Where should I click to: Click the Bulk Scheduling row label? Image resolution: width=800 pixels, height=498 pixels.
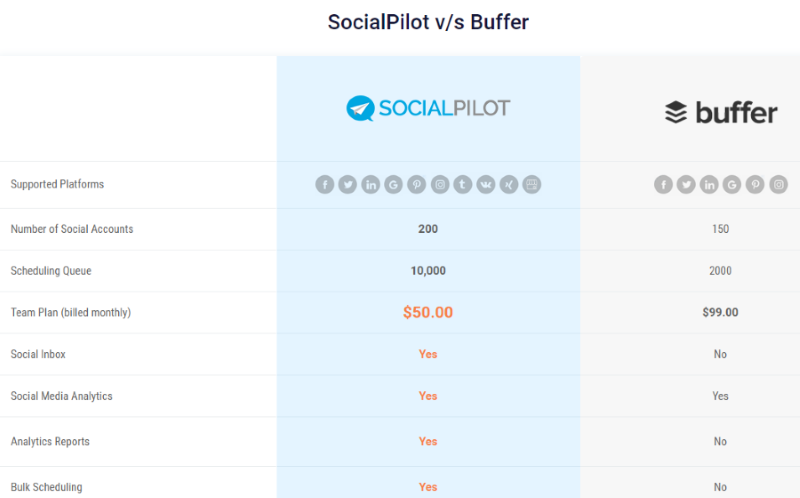46,487
